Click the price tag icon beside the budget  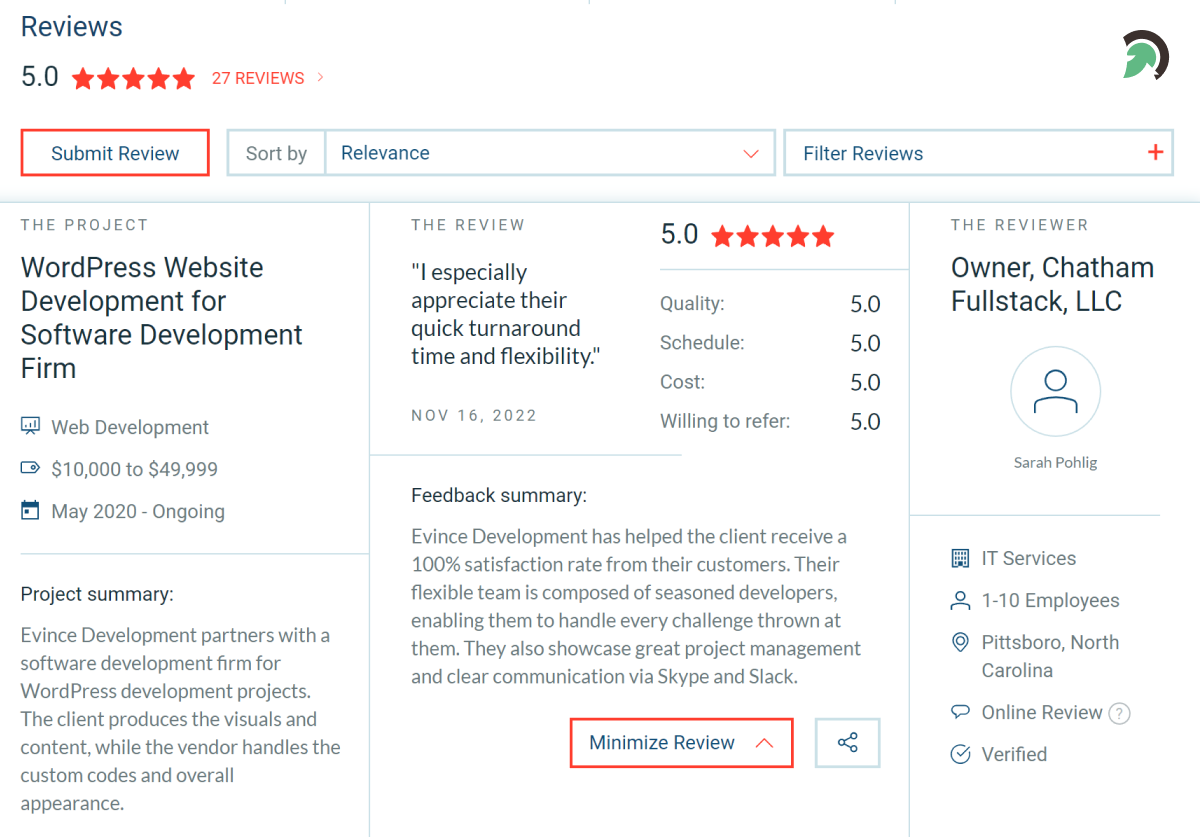tap(31, 468)
